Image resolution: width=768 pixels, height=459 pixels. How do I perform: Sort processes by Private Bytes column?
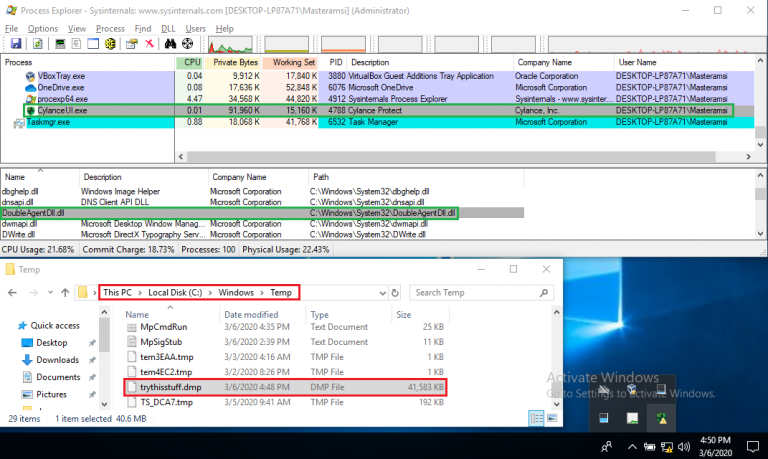pyautogui.click(x=231, y=62)
